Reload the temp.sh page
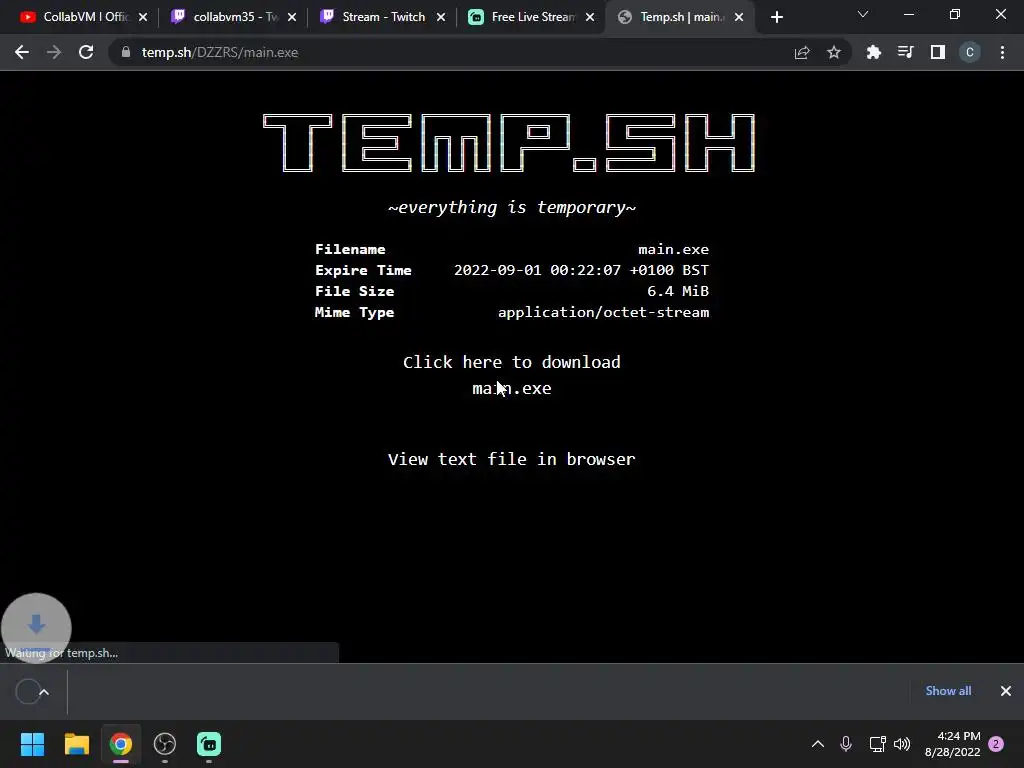The width and height of the screenshot is (1024, 768). (86, 52)
